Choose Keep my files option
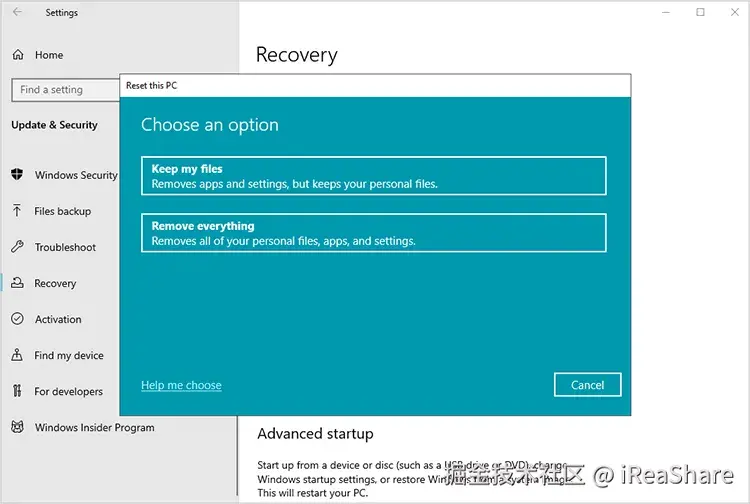This screenshot has width=750, height=504. tap(374, 175)
